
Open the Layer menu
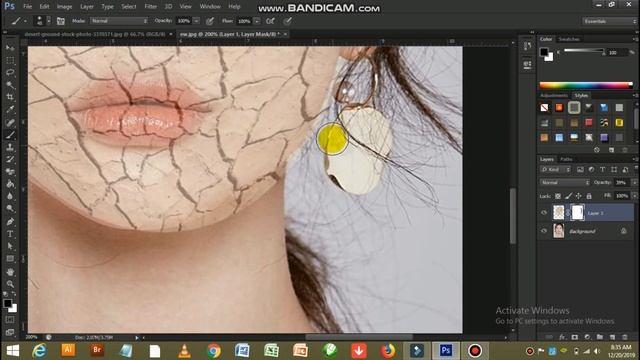[87, 7]
